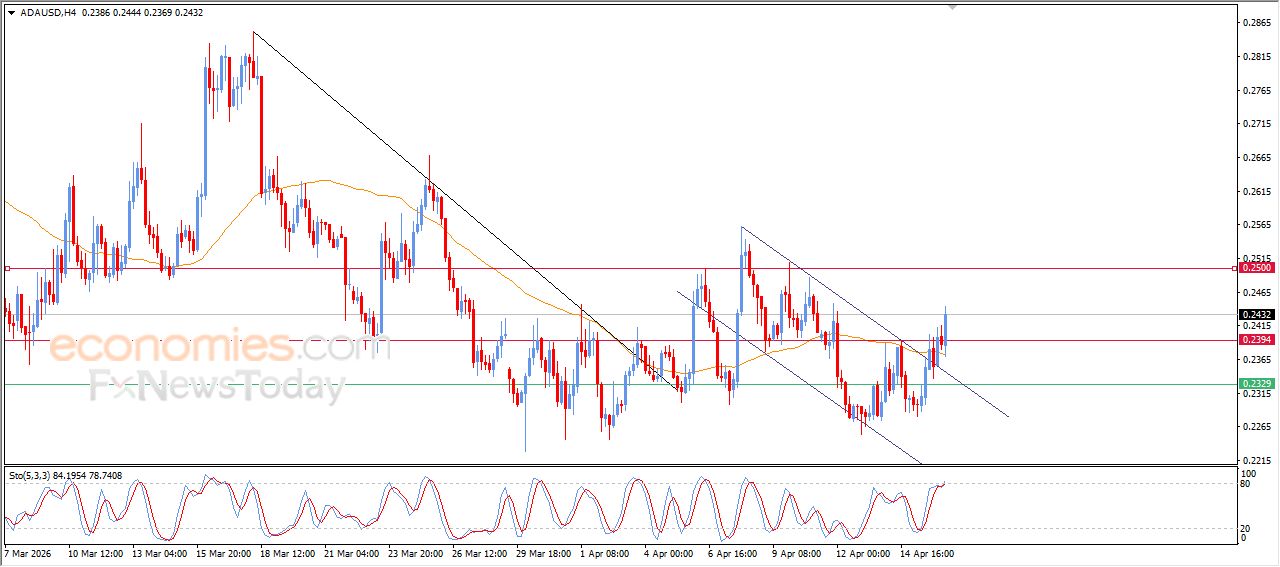Click the stochastic 80 level scale label

click(1246, 484)
